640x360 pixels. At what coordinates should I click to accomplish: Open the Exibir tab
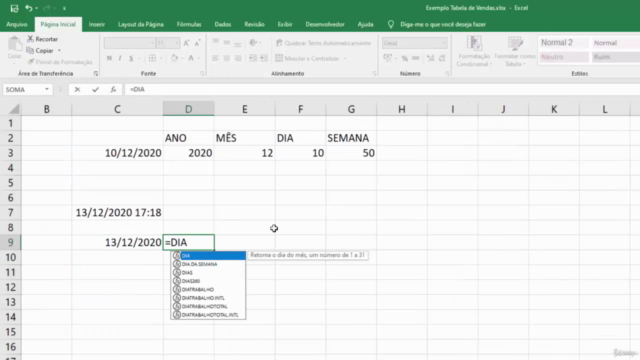(x=285, y=24)
